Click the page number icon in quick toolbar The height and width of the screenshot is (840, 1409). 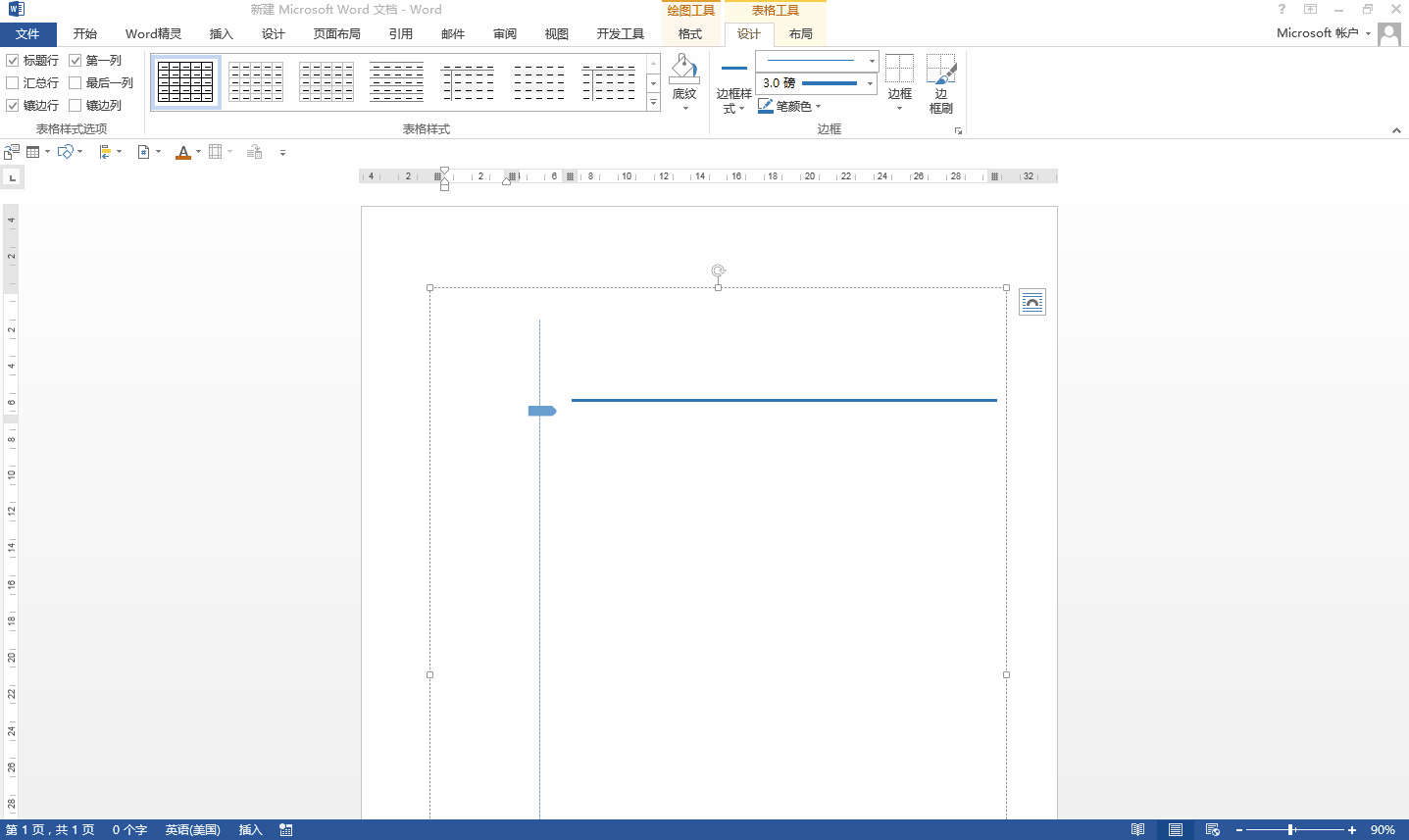(143, 152)
